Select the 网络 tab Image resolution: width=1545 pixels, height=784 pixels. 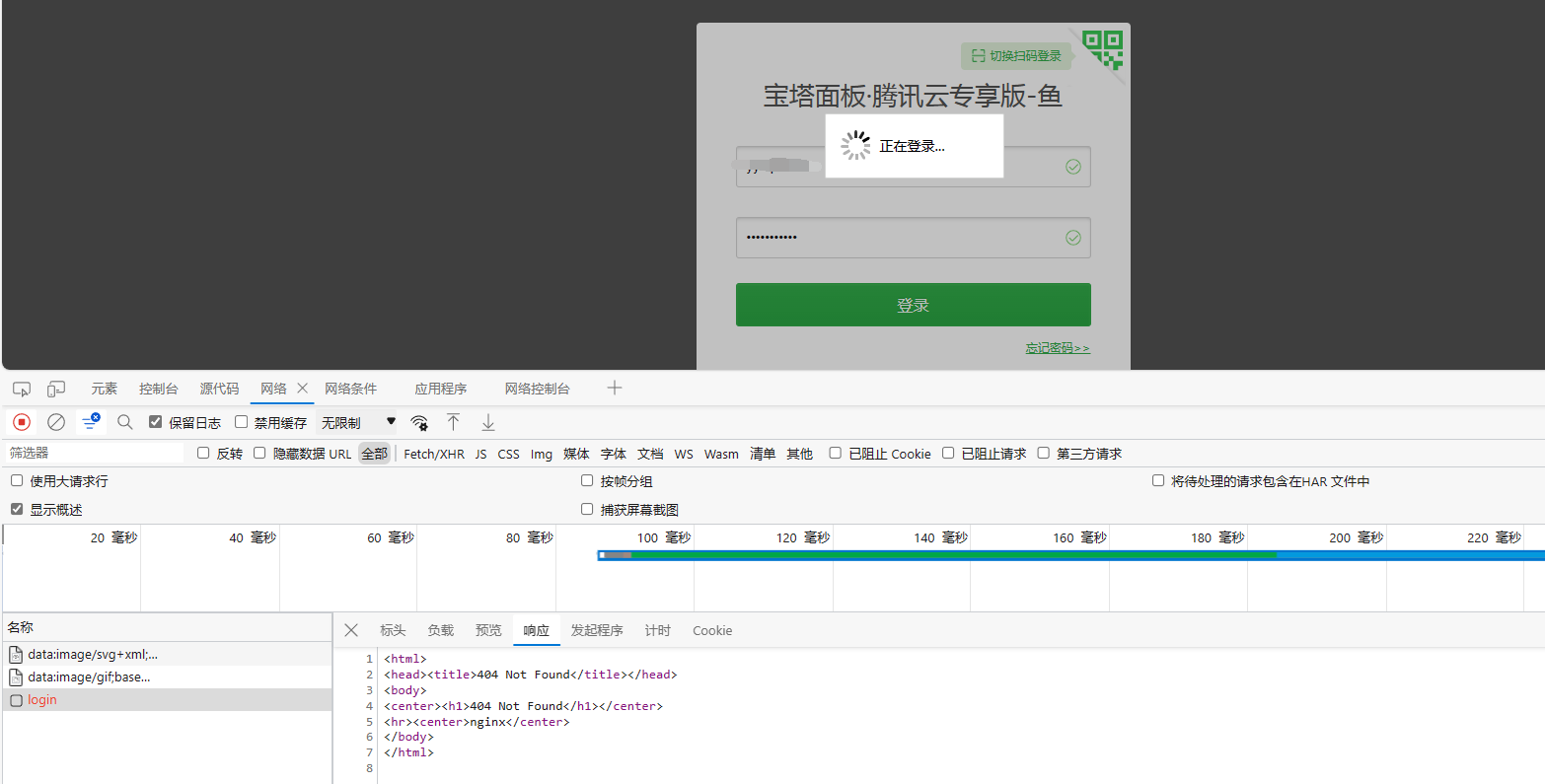click(x=273, y=389)
